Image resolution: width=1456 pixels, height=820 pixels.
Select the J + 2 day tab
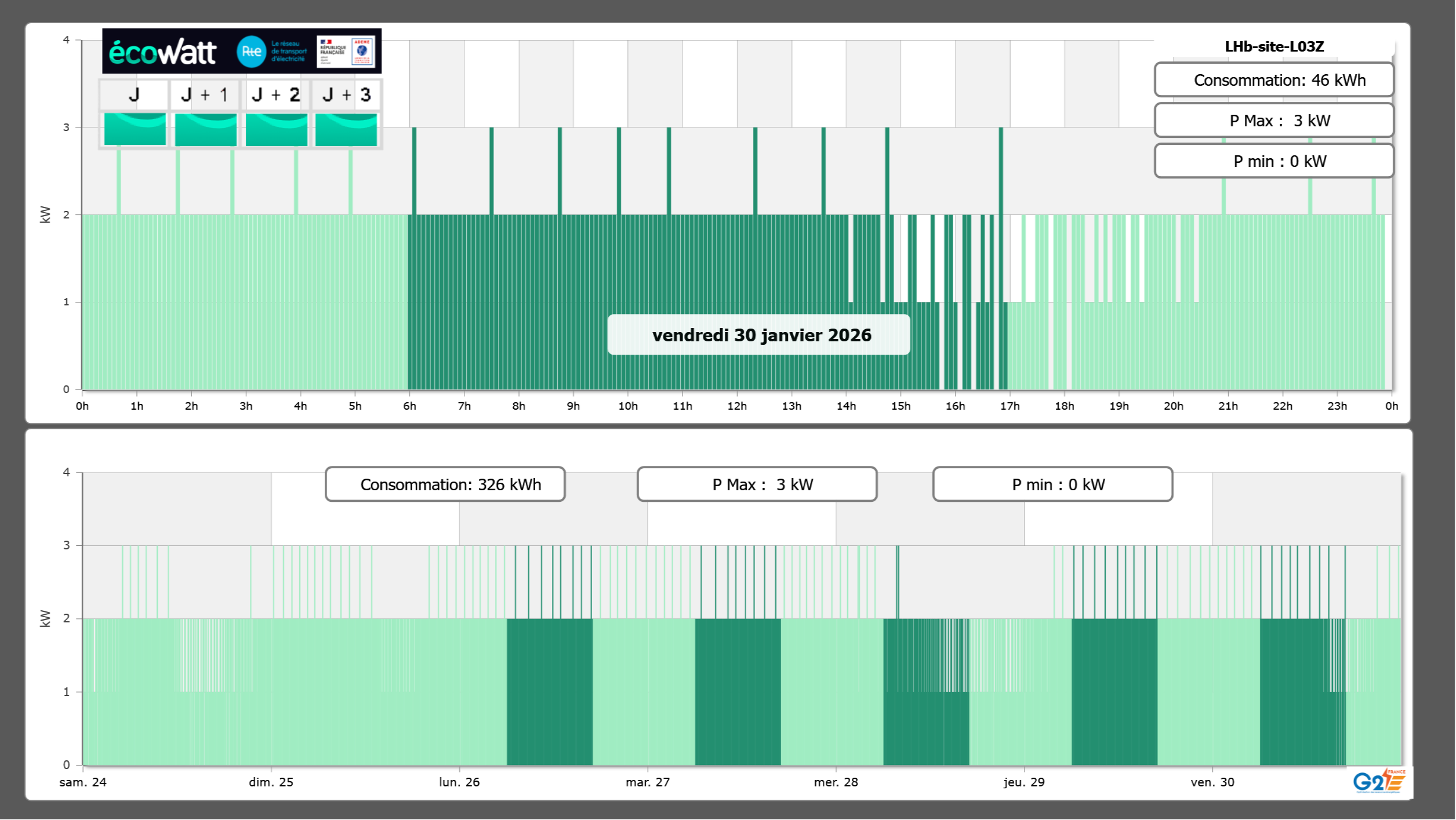276,94
